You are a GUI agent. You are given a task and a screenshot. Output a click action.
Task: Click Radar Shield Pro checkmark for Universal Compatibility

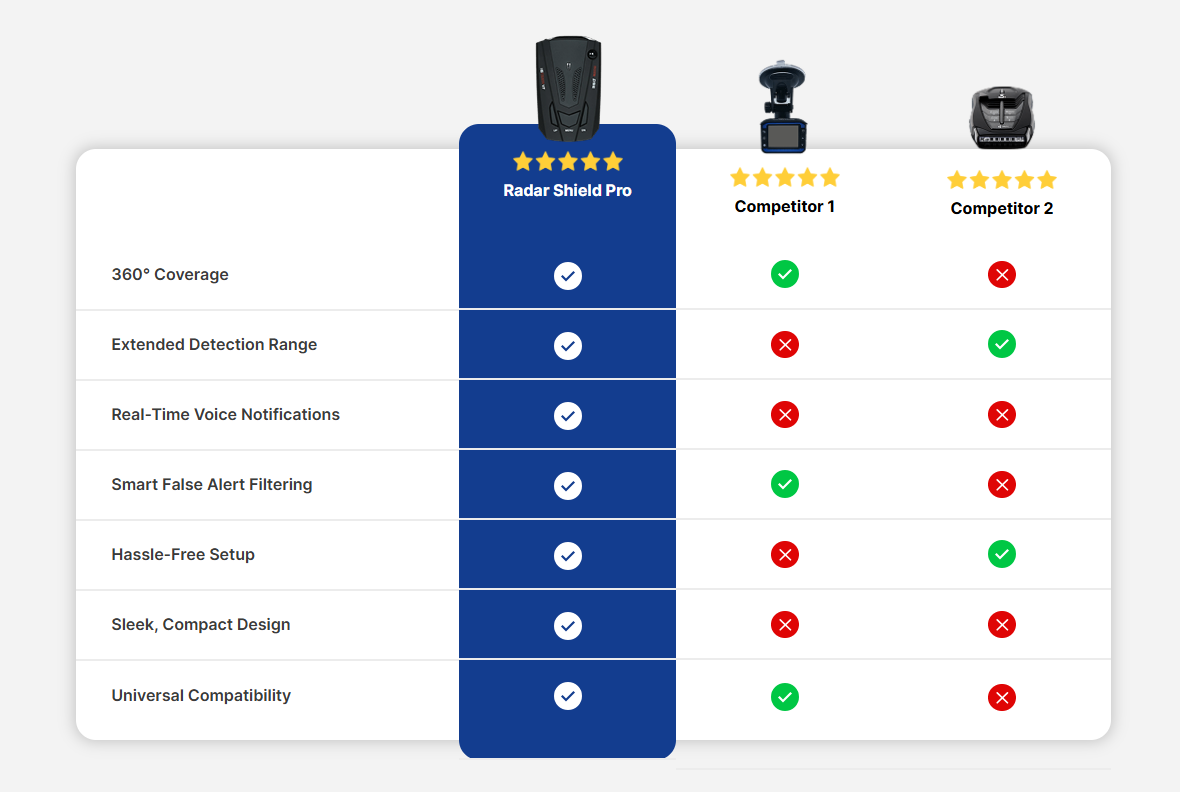point(568,696)
